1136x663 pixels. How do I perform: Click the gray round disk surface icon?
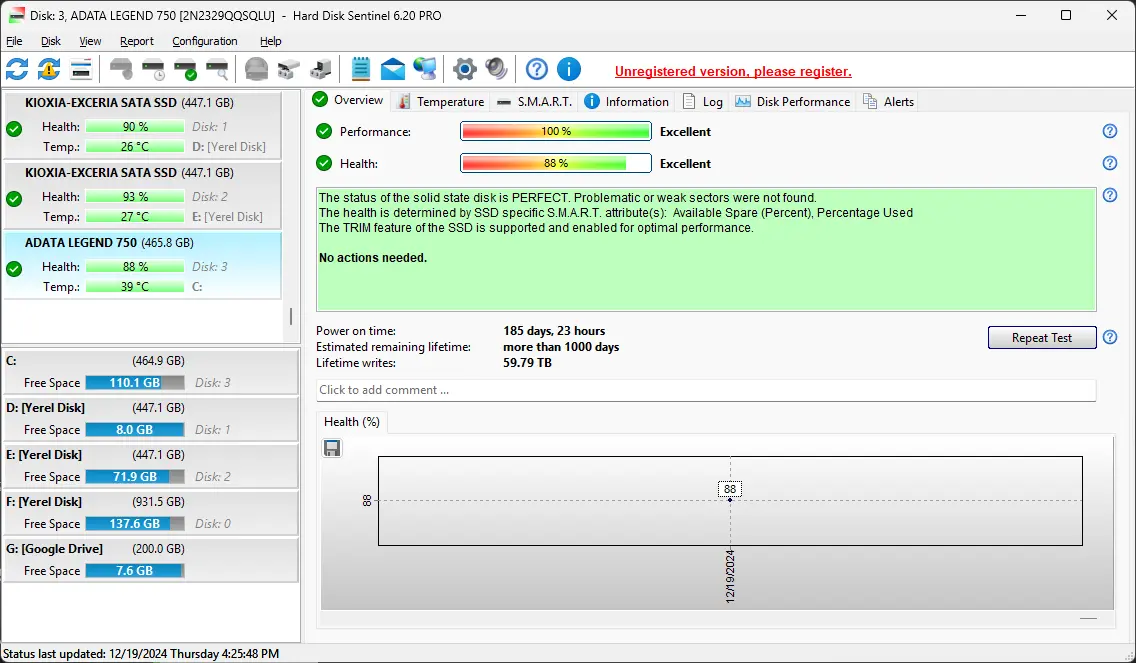pos(256,70)
